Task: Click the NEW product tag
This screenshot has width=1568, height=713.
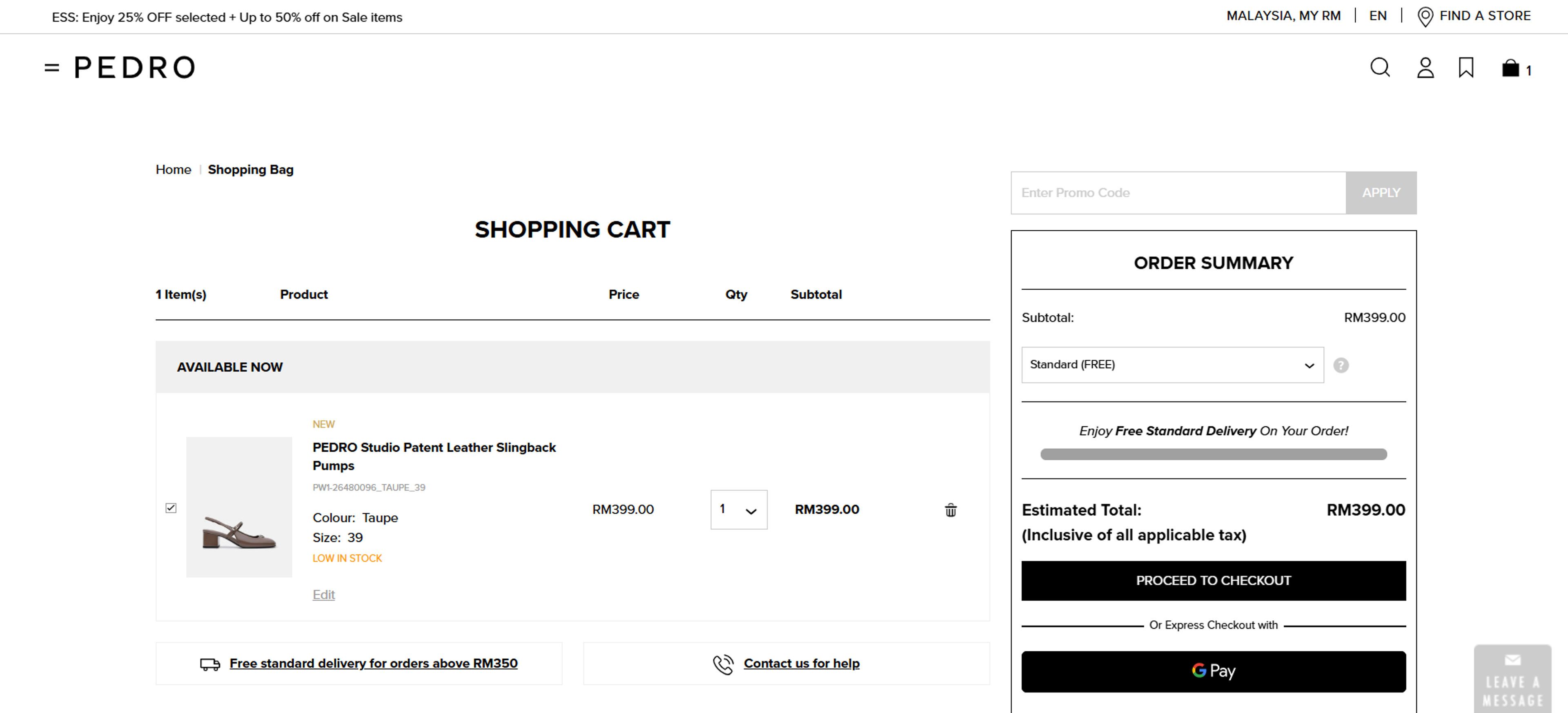Action: click(x=323, y=424)
